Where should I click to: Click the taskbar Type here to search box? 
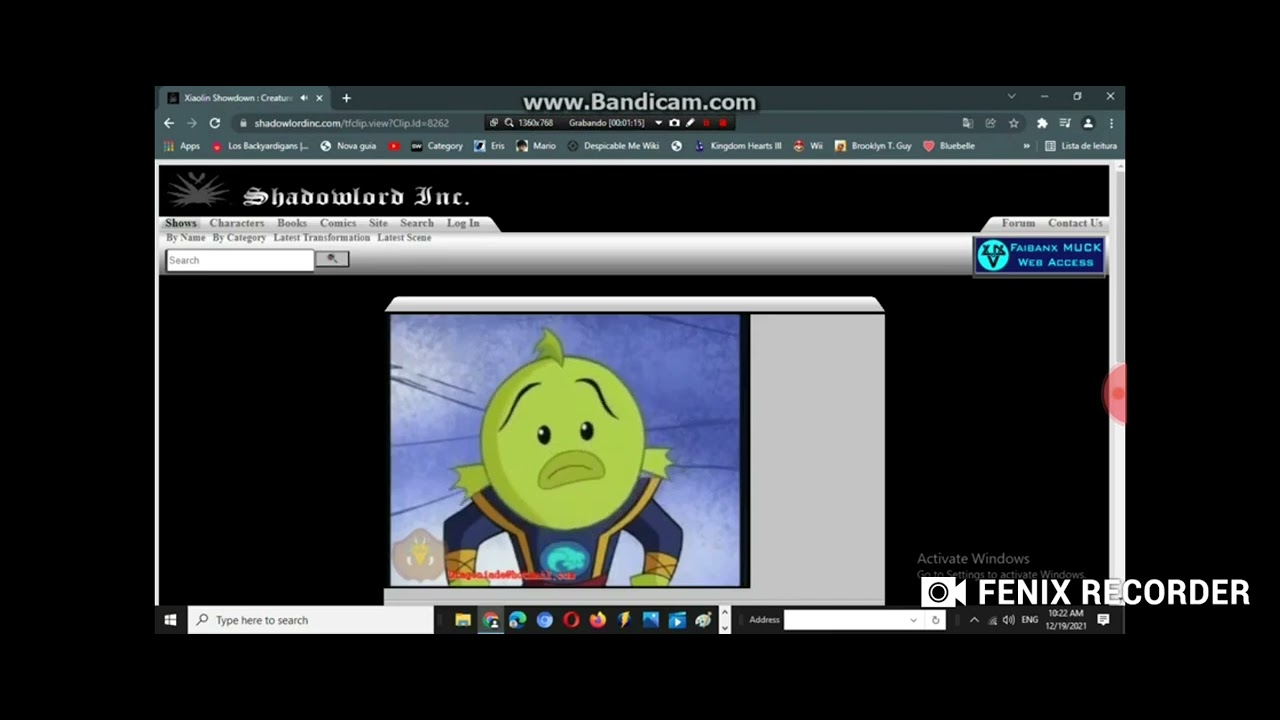(x=310, y=620)
